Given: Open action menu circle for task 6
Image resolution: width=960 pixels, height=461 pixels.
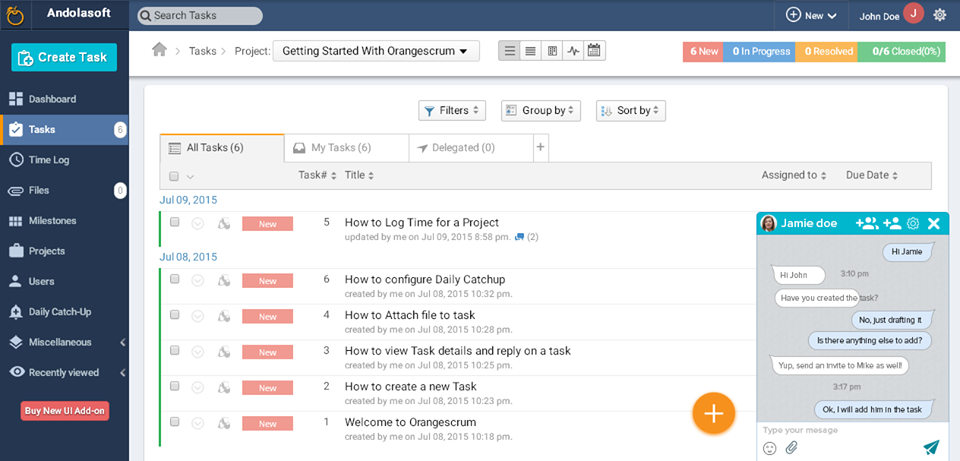Looking at the screenshot, I should 197,280.
